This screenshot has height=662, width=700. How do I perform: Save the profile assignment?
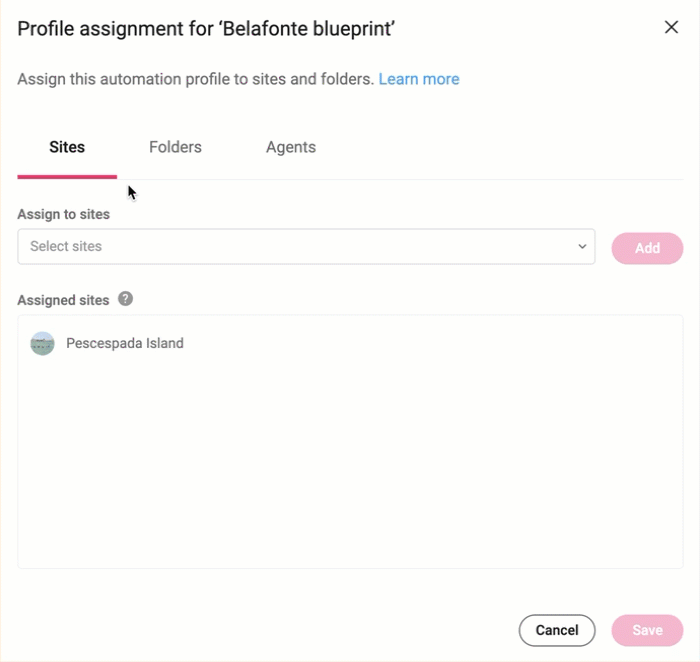pos(647,630)
